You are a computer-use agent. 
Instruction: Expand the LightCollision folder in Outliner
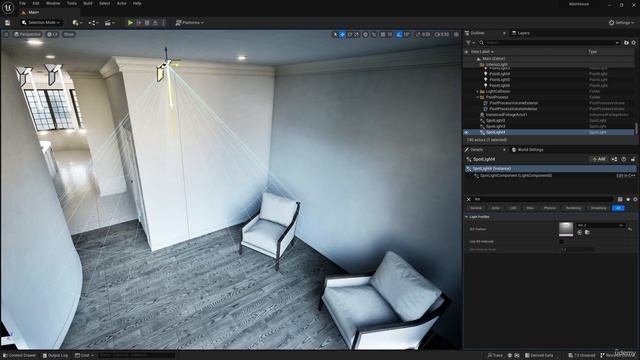[x=478, y=92]
